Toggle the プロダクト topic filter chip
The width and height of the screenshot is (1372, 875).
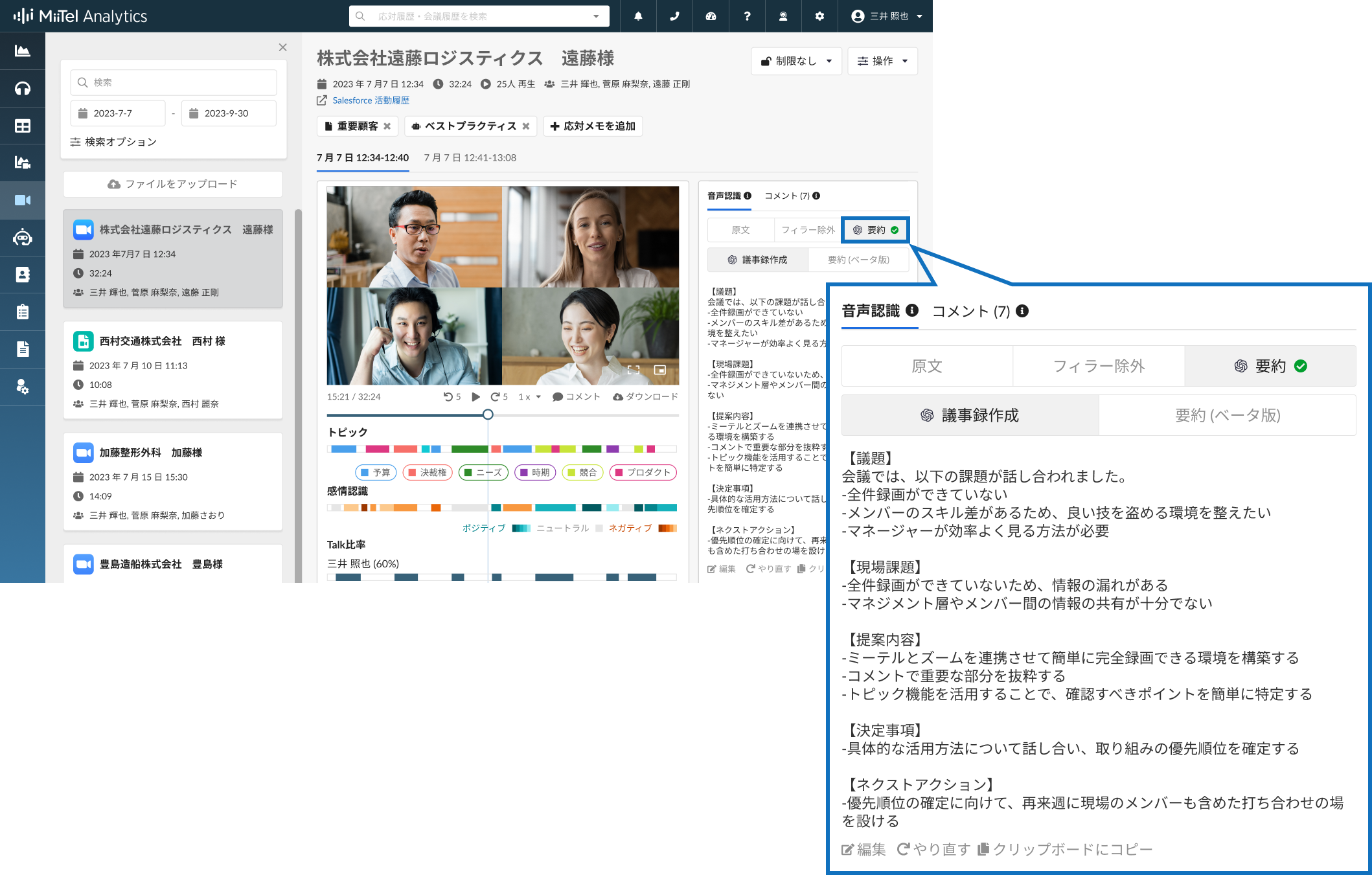click(x=643, y=472)
